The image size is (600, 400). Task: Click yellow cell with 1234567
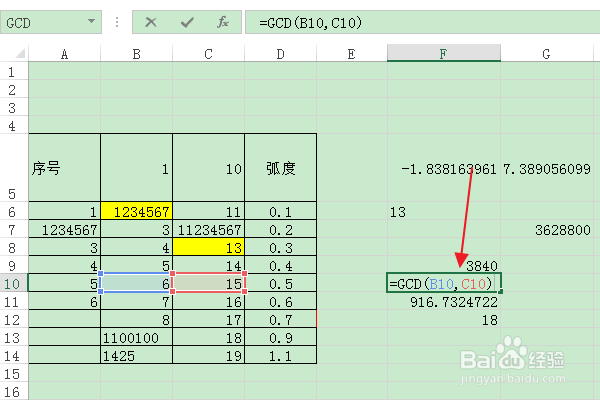tap(137, 211)
